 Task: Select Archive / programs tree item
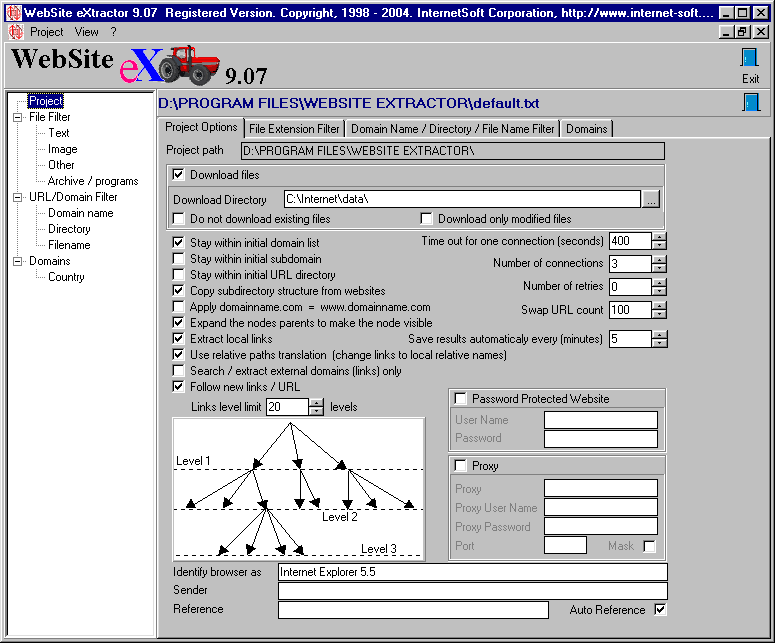[93, 181]
